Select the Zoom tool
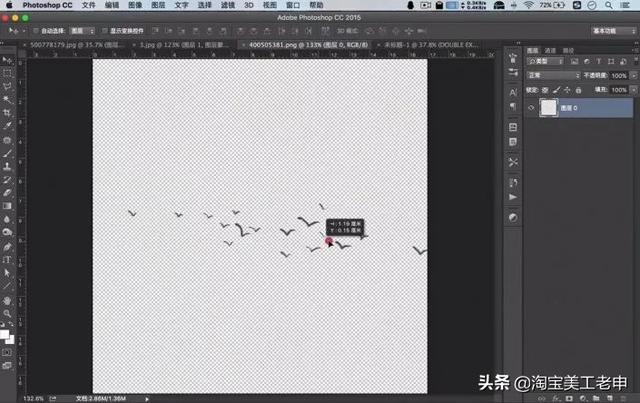Viewport: 640px width, 403px height. (7, 314)
